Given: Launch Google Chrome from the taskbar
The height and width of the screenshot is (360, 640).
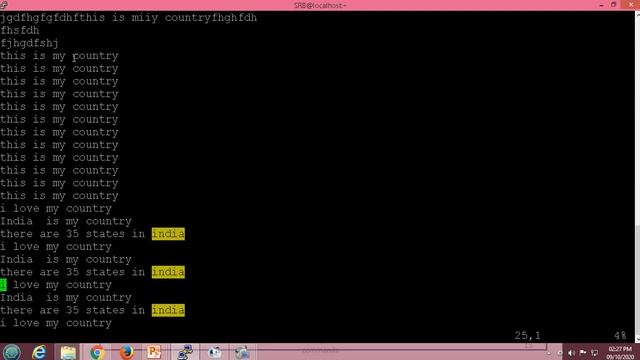Looking at the screenshot, I should pos(97,352).
